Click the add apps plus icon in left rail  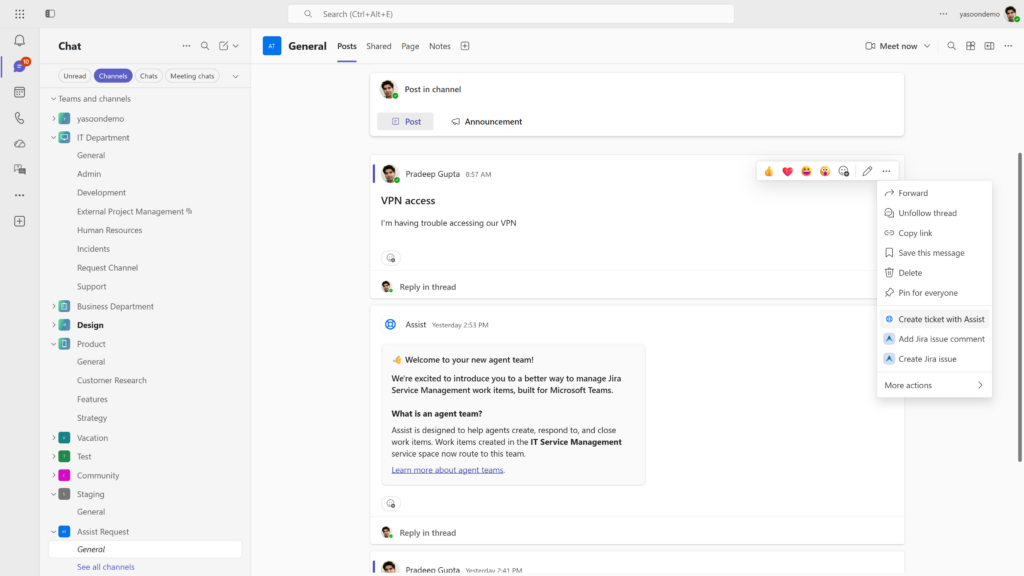click(20, 221)
